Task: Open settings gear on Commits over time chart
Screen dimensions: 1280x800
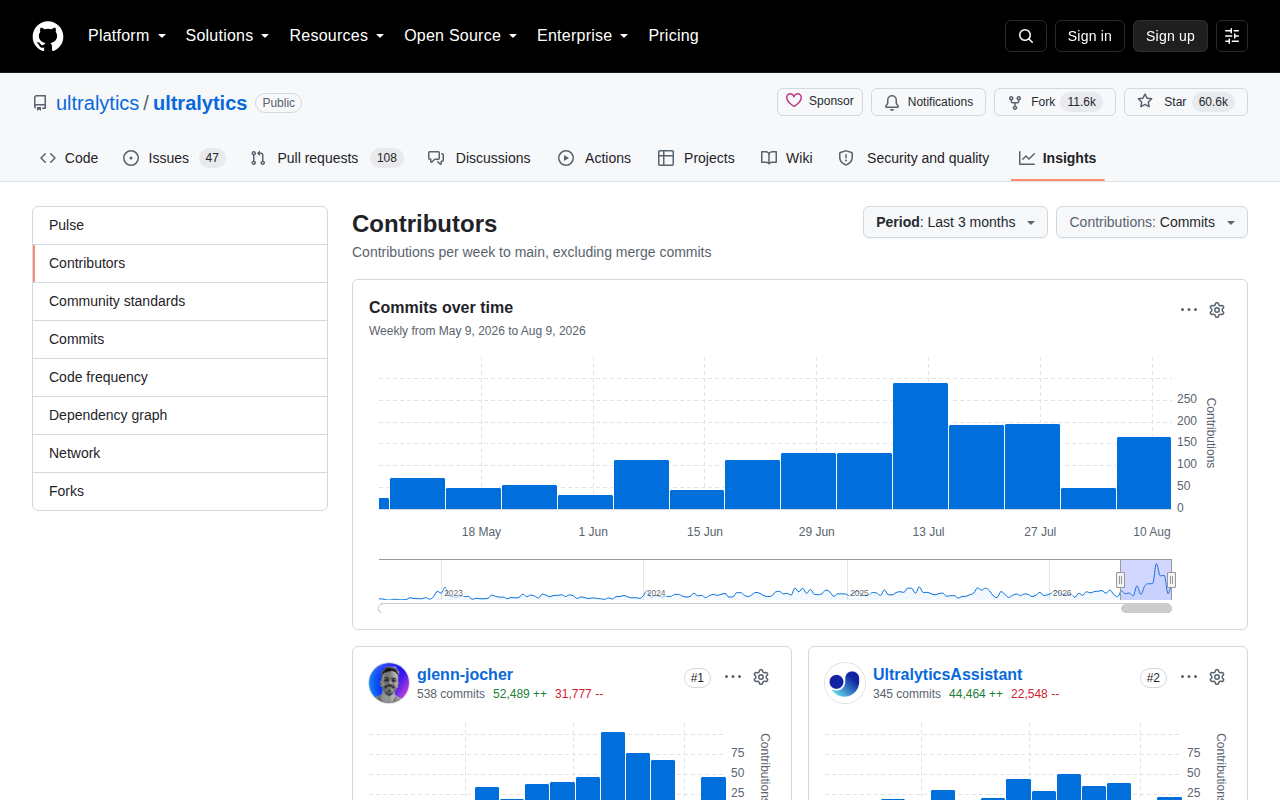Action: click(x=1217, y=310)
